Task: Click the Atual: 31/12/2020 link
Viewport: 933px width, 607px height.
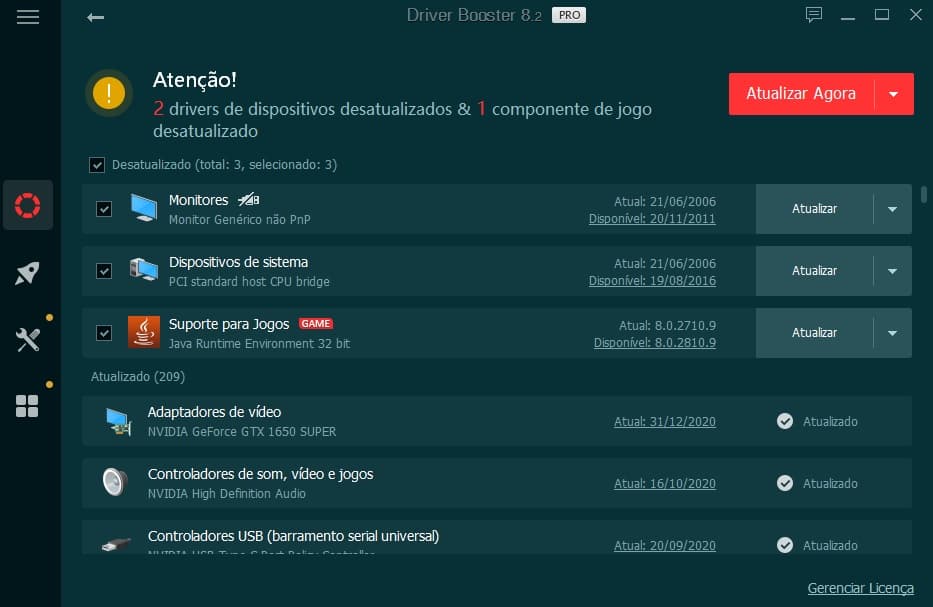Action: tap(665, 422)
